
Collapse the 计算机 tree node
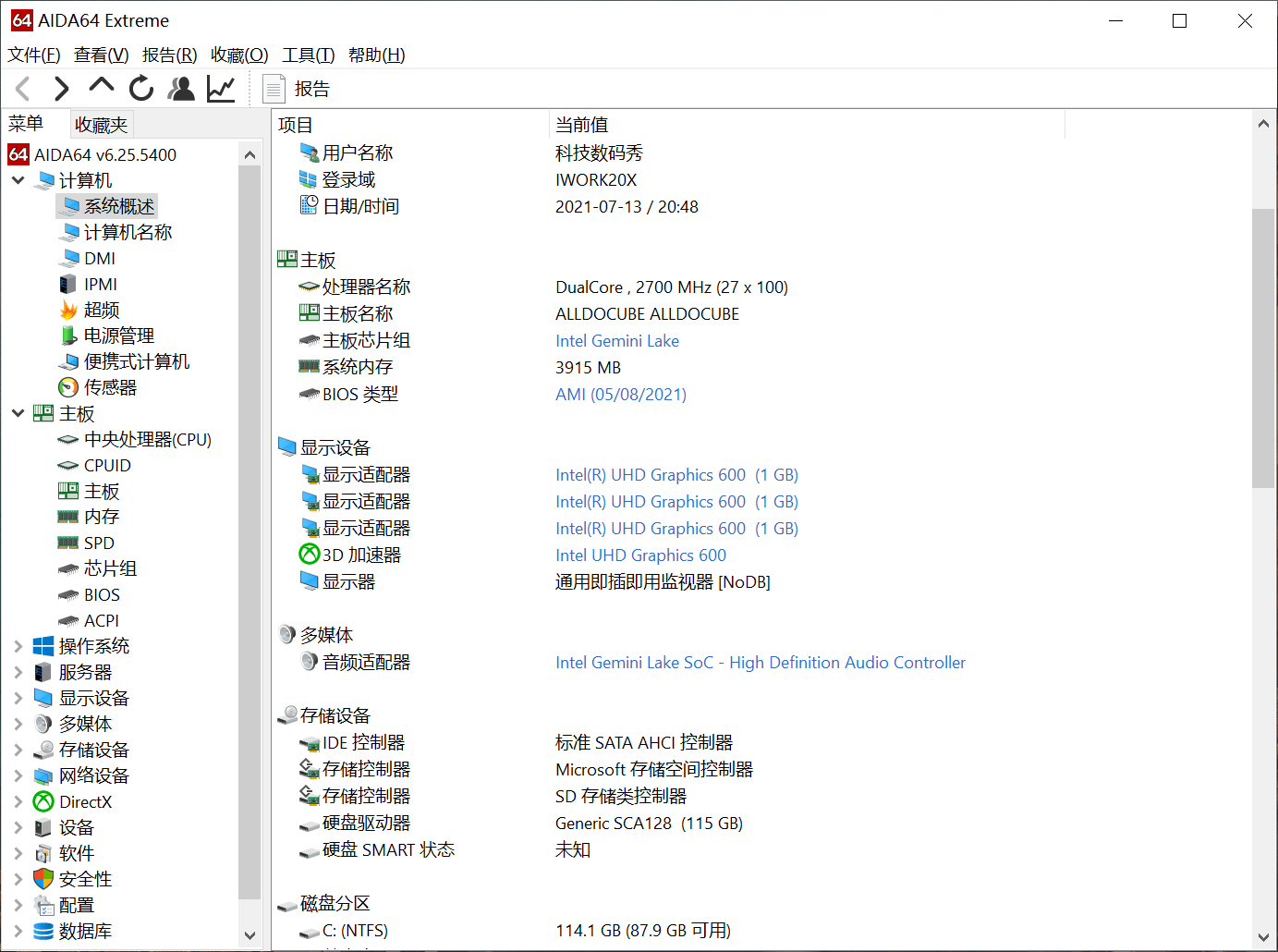click(x=18, y=180)
